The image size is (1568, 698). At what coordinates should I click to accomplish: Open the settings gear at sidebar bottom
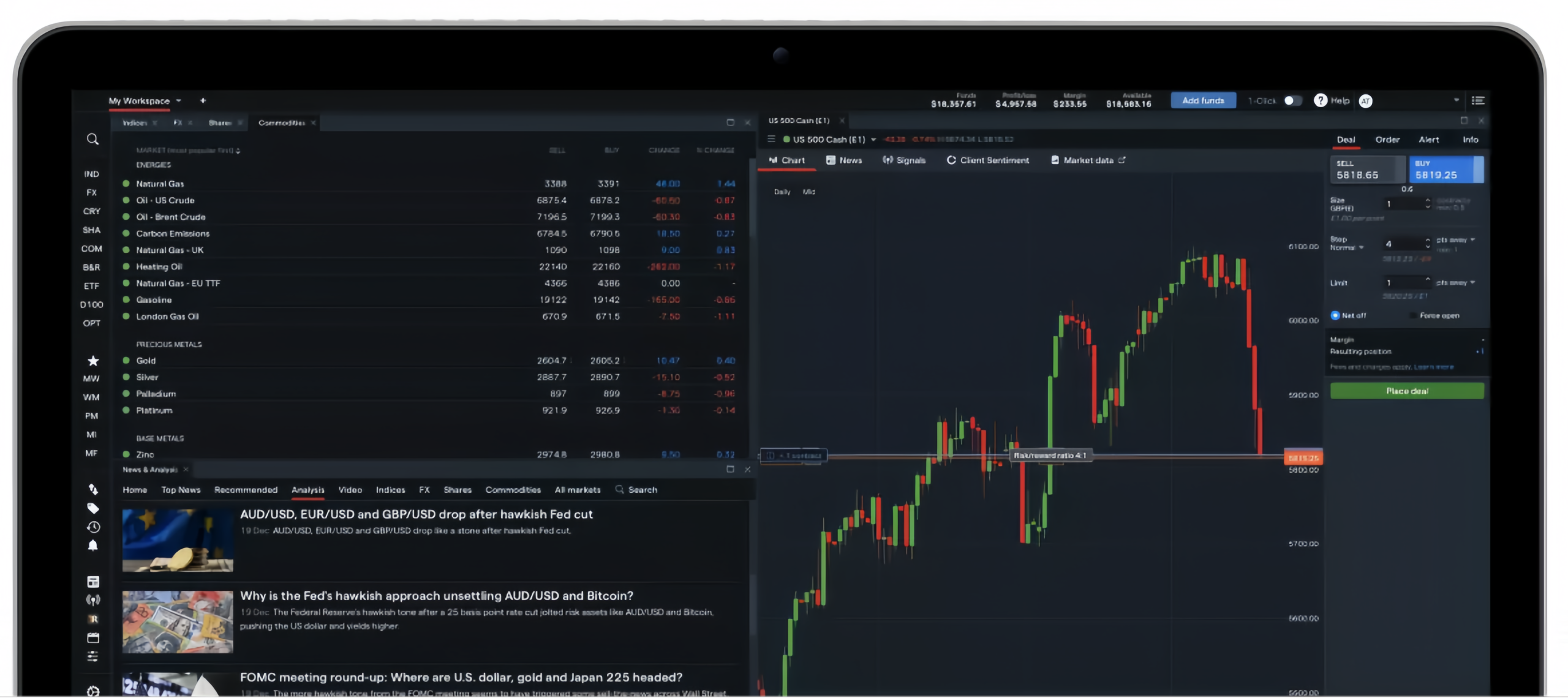93,691
